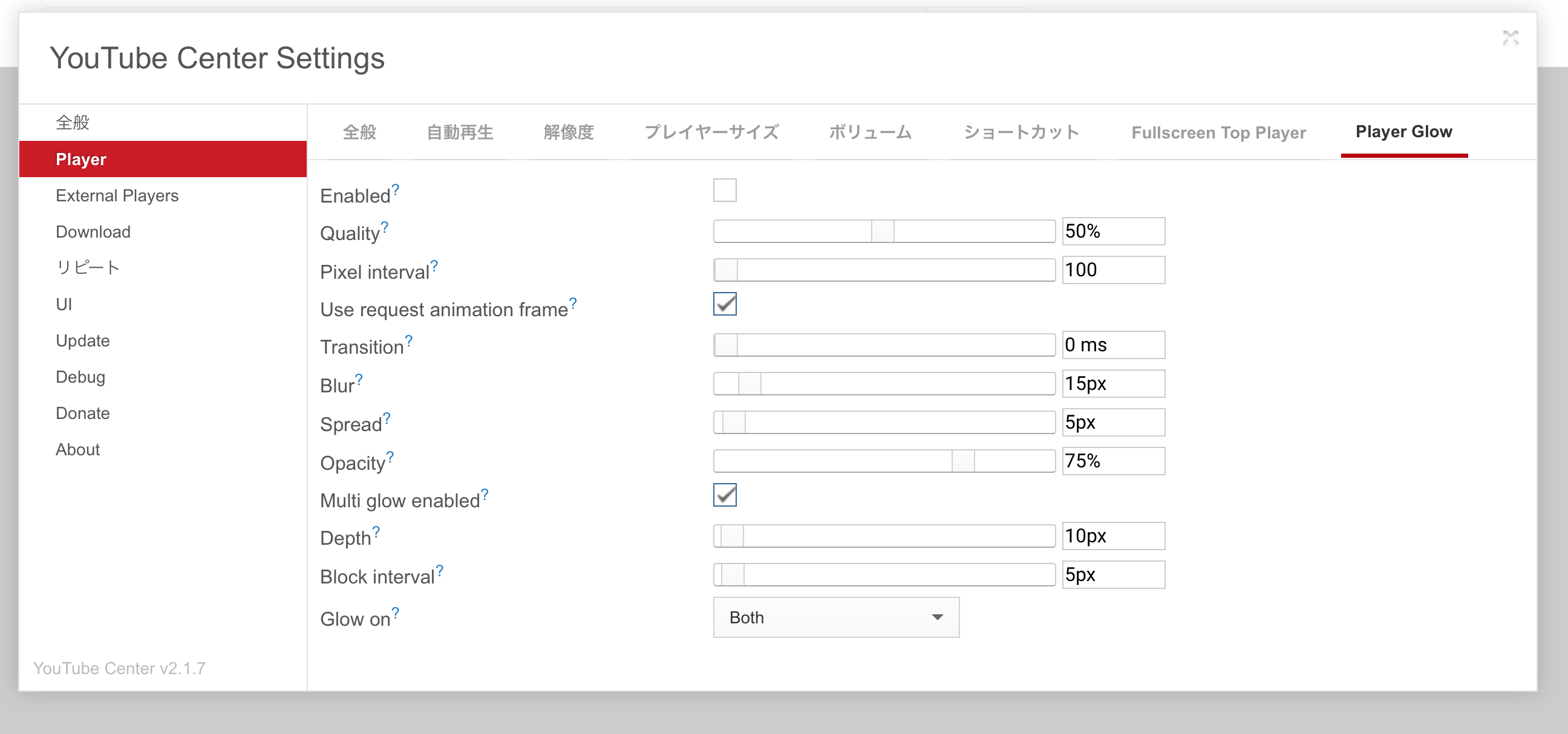The image size is (1568, 734).
Task: Switch to the 全般 tab in Player settings
Action: [360, 132]
